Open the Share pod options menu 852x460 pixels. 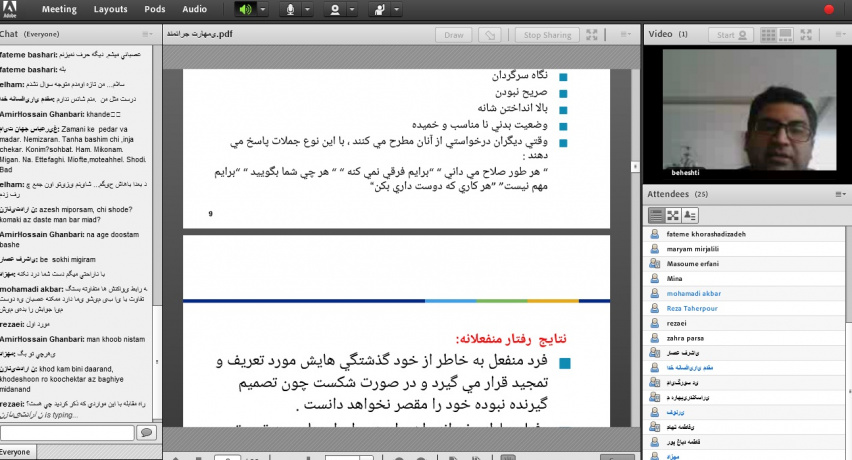[x=626, y=34]
